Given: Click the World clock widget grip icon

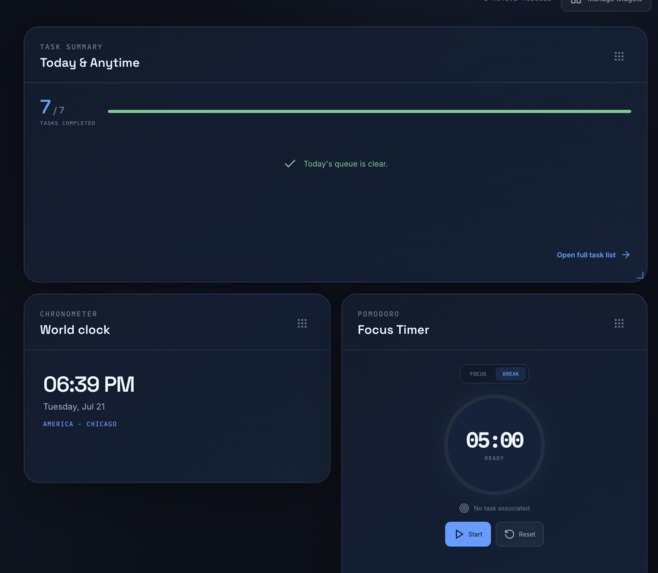Looking at the screenshot, I should 302,323.
